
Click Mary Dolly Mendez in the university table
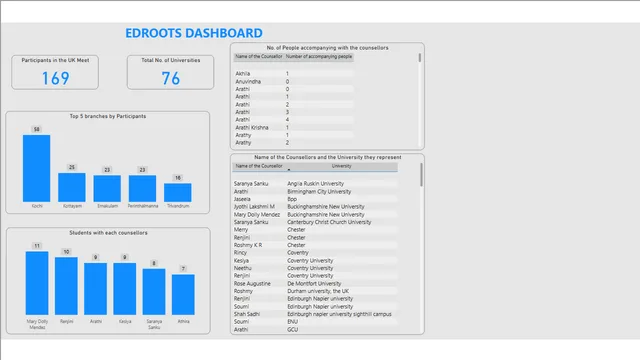pos(257,214)
